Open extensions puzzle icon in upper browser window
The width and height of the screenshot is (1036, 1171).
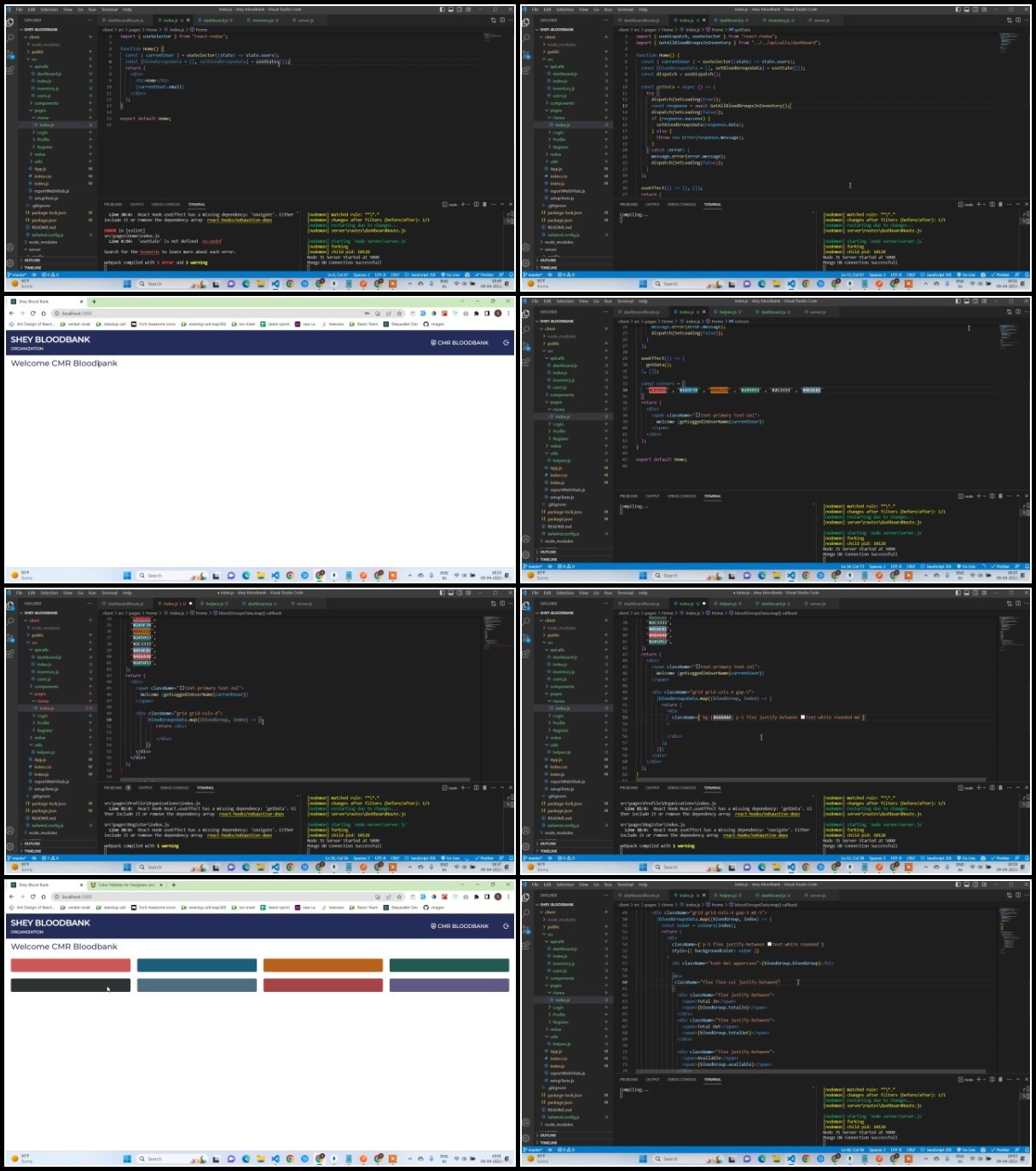[476, 313]
